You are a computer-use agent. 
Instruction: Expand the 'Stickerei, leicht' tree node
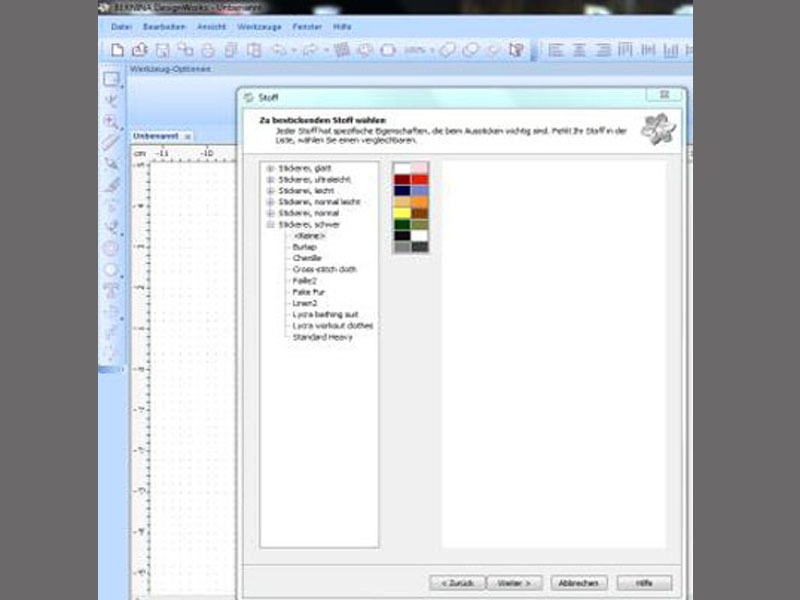pyautogui.click(x=270, y=191)
